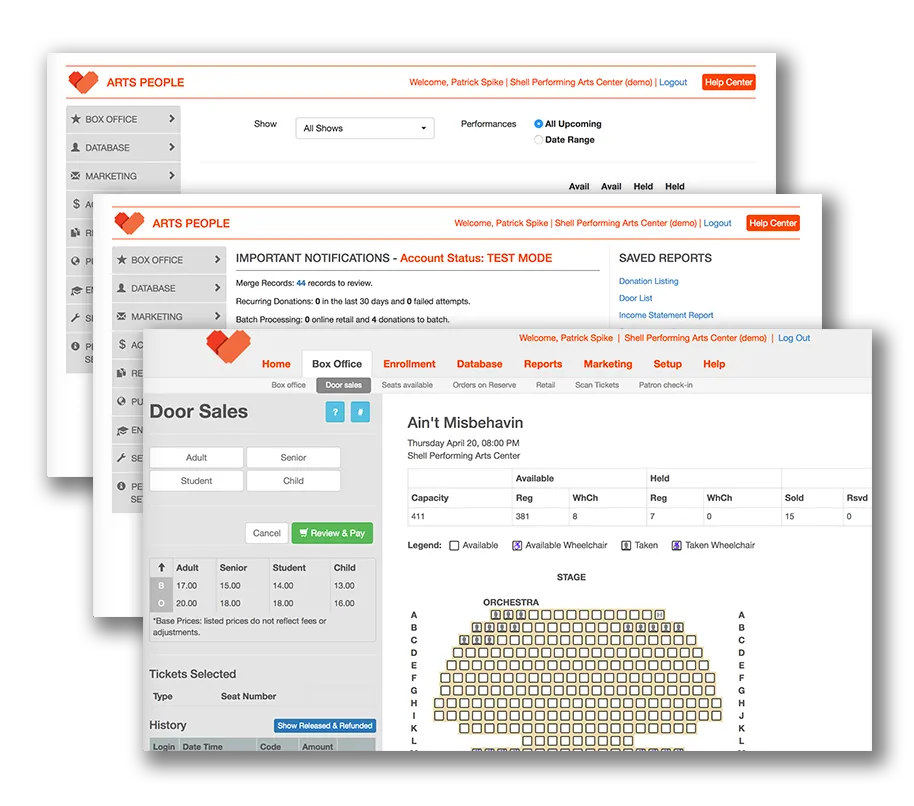Click the reports document icon in middle window sidebar
The width and height of the screenshot is (914, 806).
[x=121, y=372]
